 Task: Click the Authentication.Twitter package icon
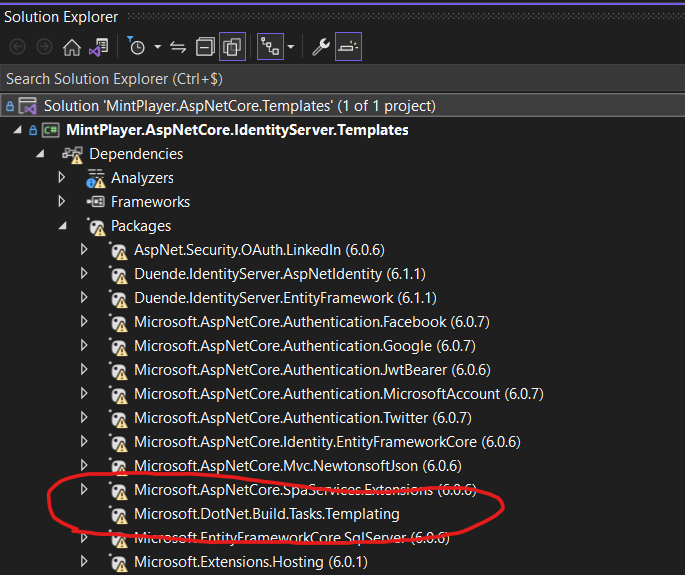coord(118,419)
